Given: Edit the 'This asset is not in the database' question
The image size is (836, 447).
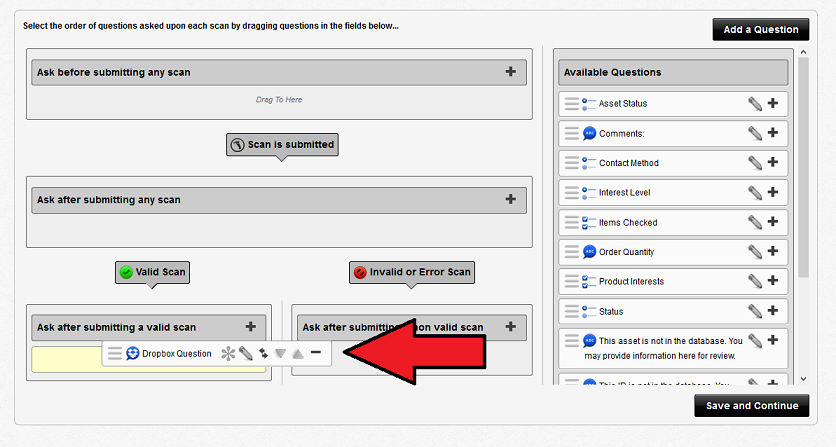Looking at the screenshot, I should (754, 340).
